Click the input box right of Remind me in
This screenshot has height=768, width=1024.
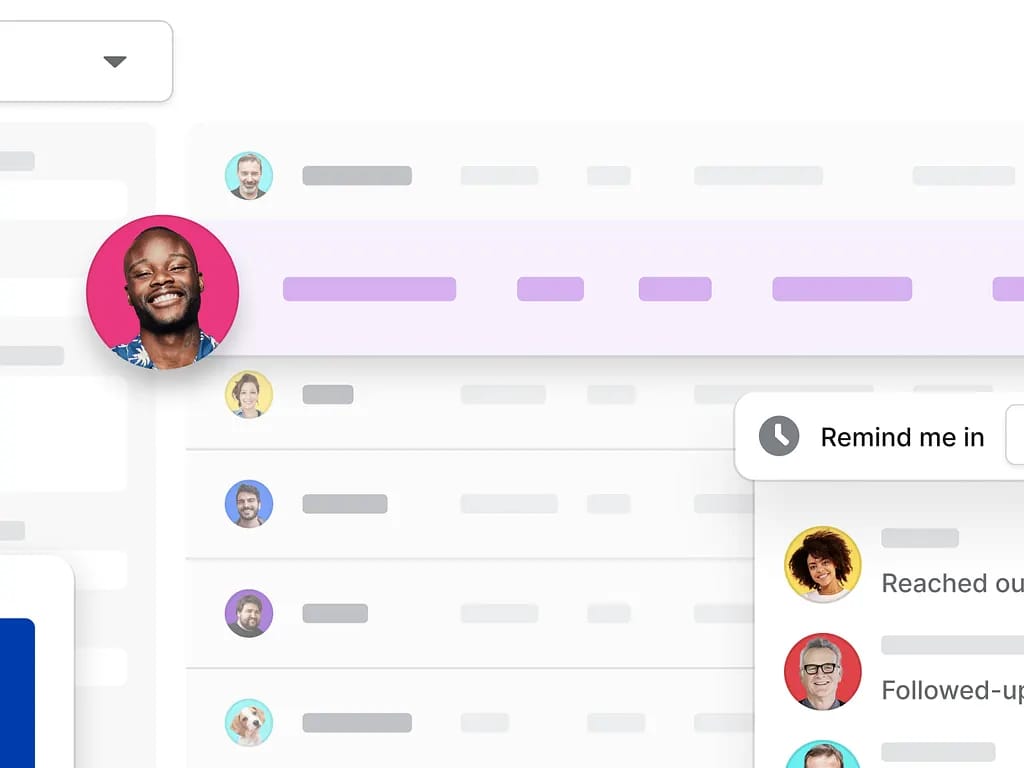(1015, 435)
